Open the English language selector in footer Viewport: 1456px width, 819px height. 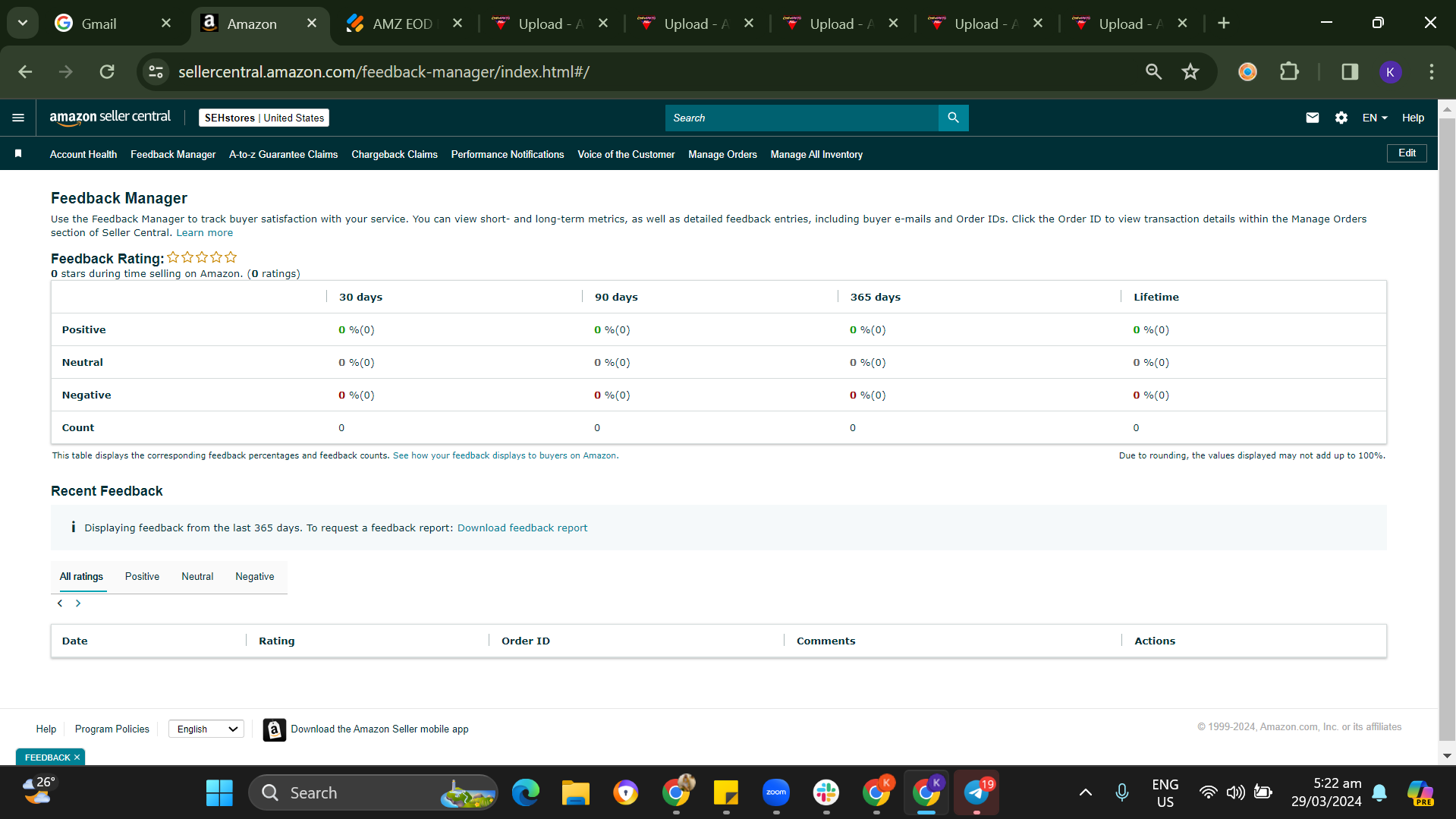[x=206, y=729]
